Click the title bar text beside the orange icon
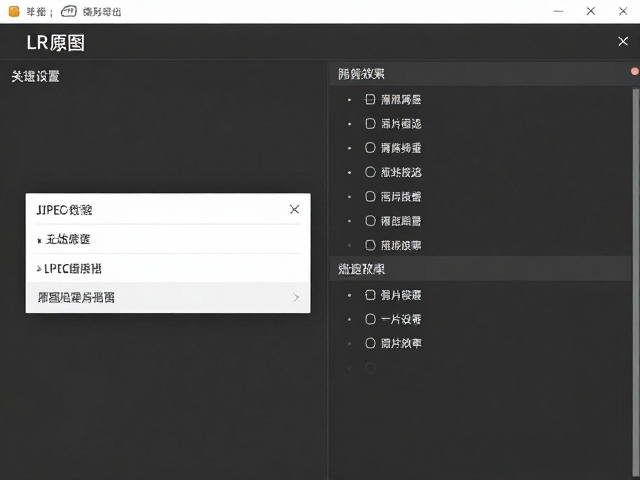Screen dimensions: 640x480 coord(36,12)
